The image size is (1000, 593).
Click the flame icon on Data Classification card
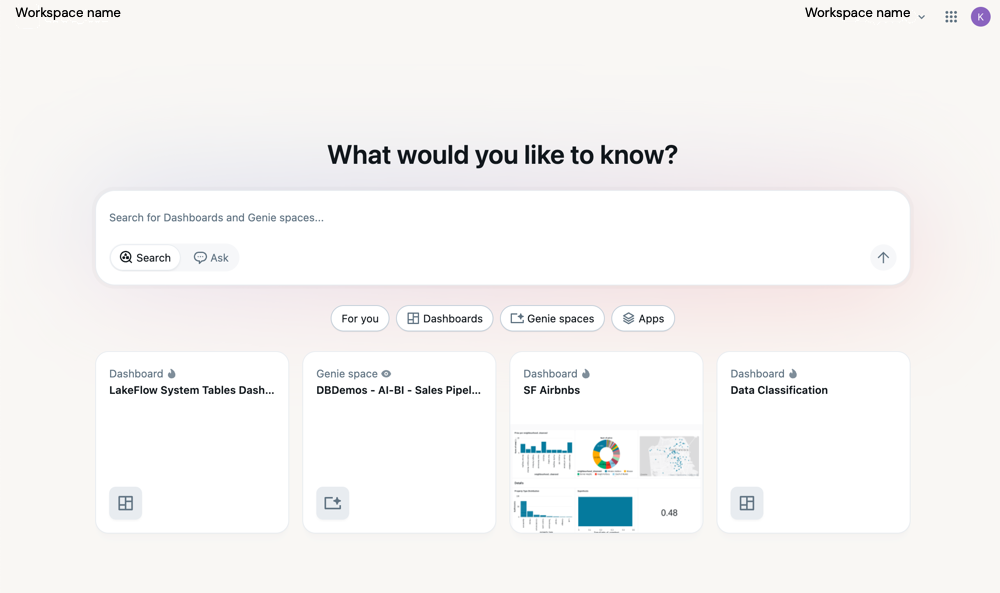click(x=793, y=374)
